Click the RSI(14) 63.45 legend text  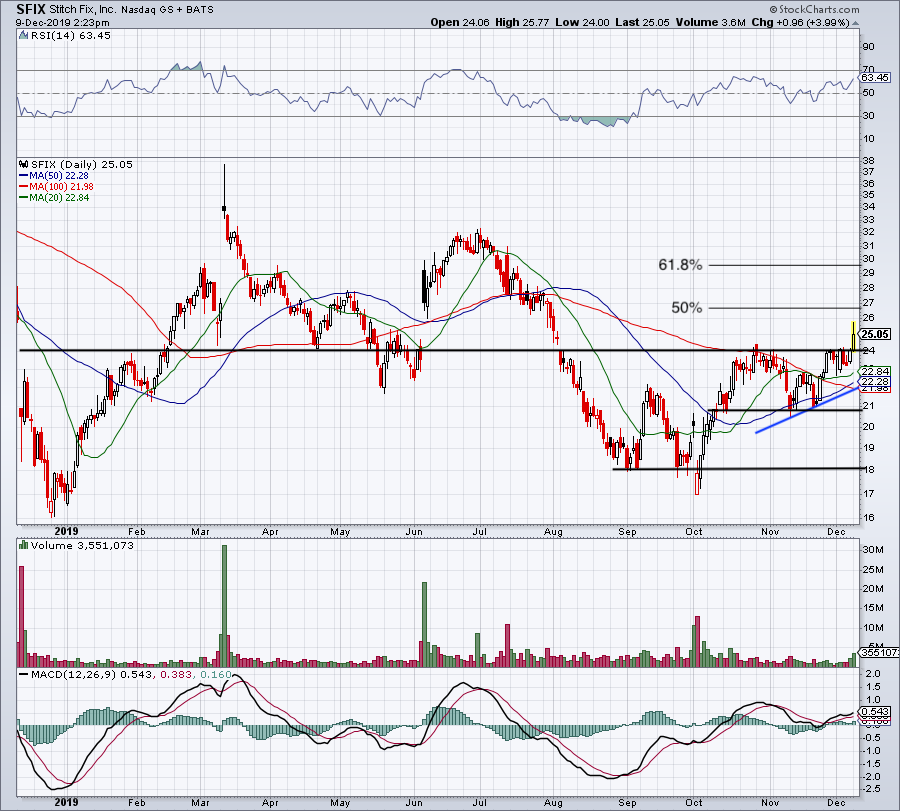click(x=71, y=35)
